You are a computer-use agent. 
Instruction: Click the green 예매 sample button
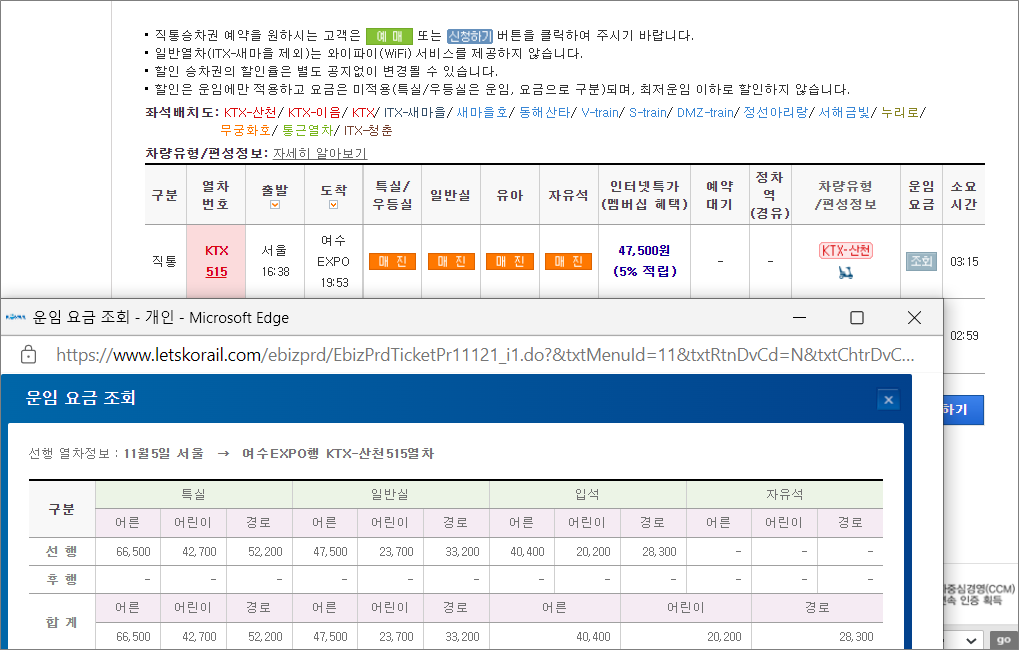click(x=389, y=36)
